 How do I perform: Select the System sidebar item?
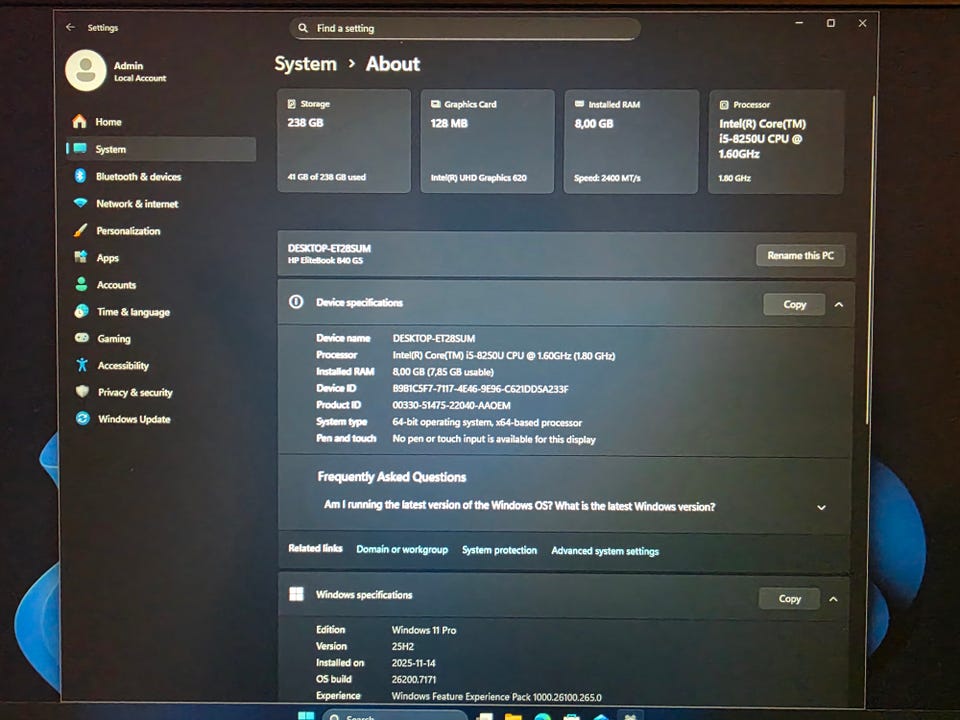tap(161, 149)
